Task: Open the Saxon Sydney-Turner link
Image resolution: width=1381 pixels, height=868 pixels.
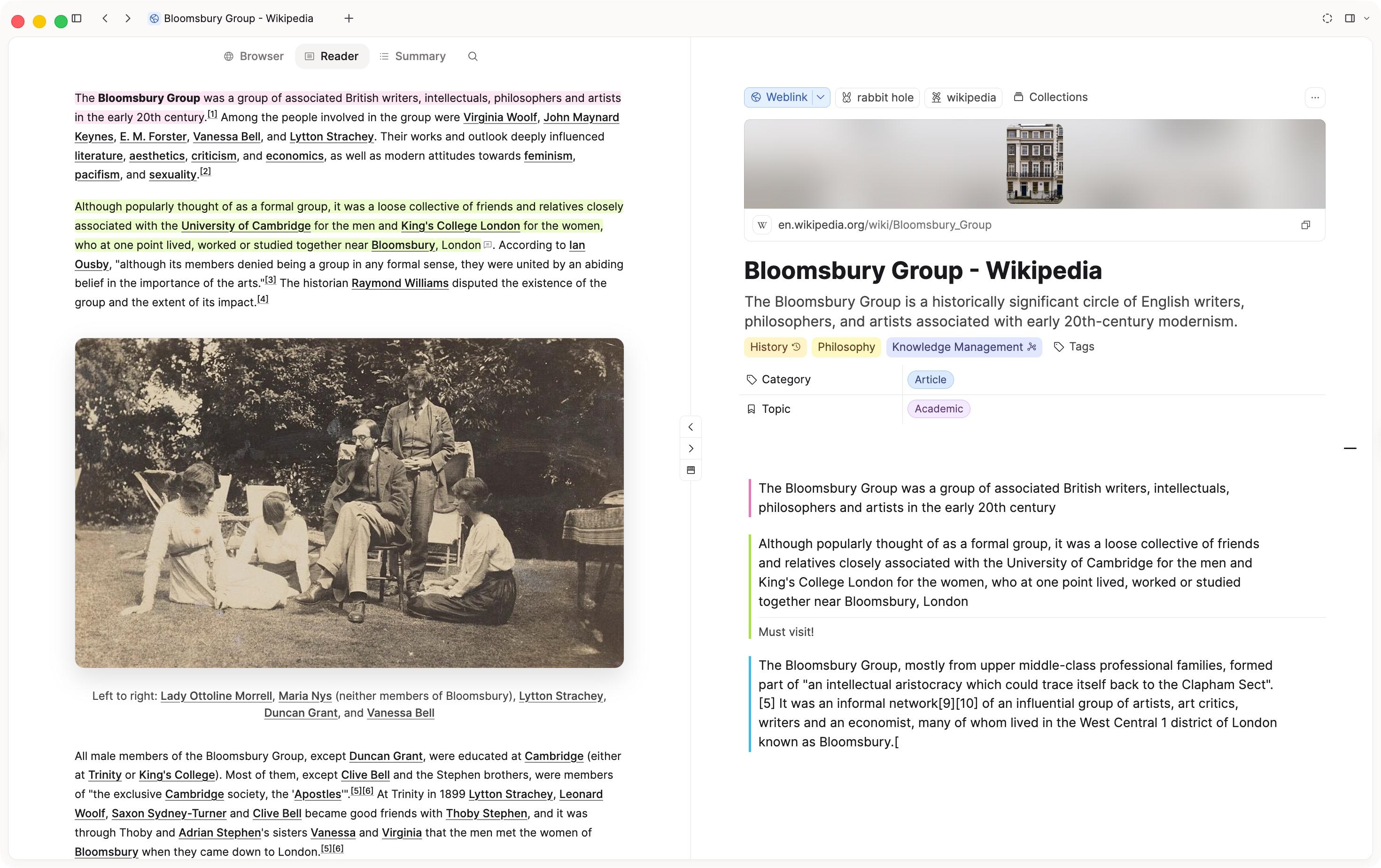Action: 169,814
